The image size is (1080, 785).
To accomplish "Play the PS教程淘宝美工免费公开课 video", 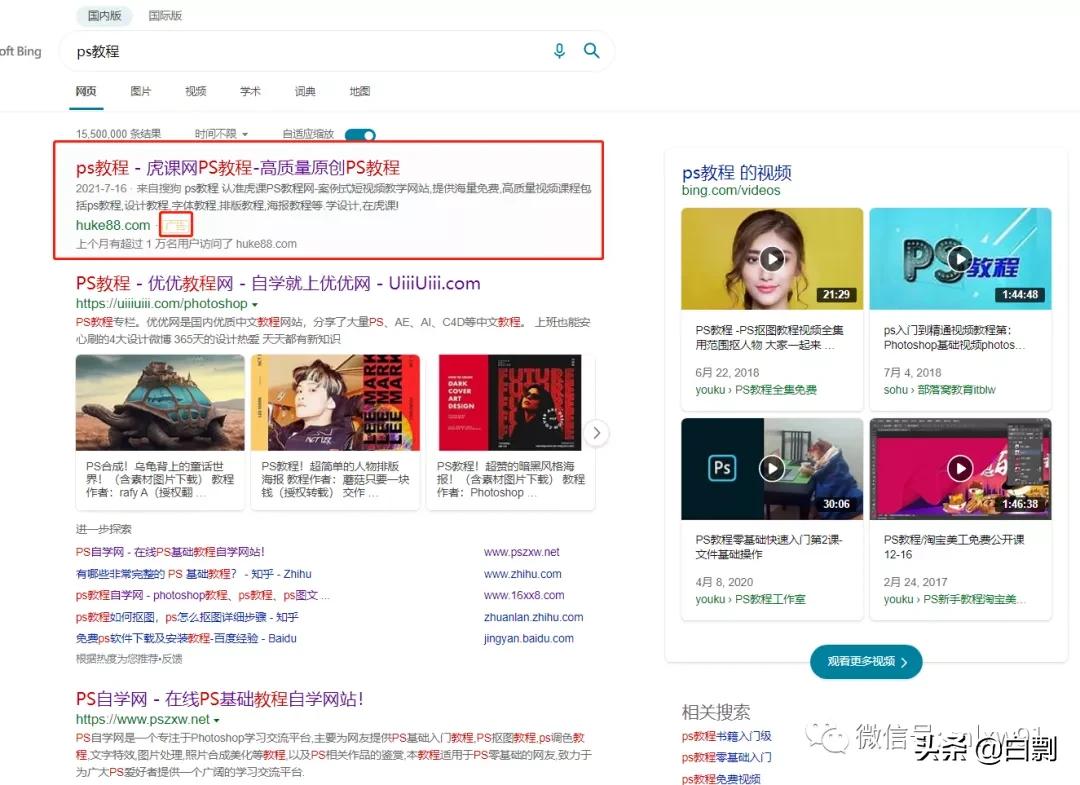I will 960,468.
